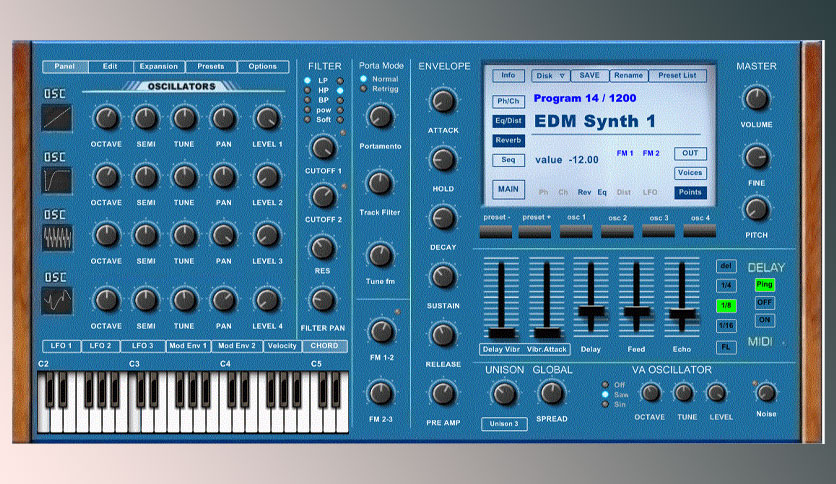This screenshot has height=484, width=836.
Task: Select the BP filter type radio
Action: click(x=308, y=100)
